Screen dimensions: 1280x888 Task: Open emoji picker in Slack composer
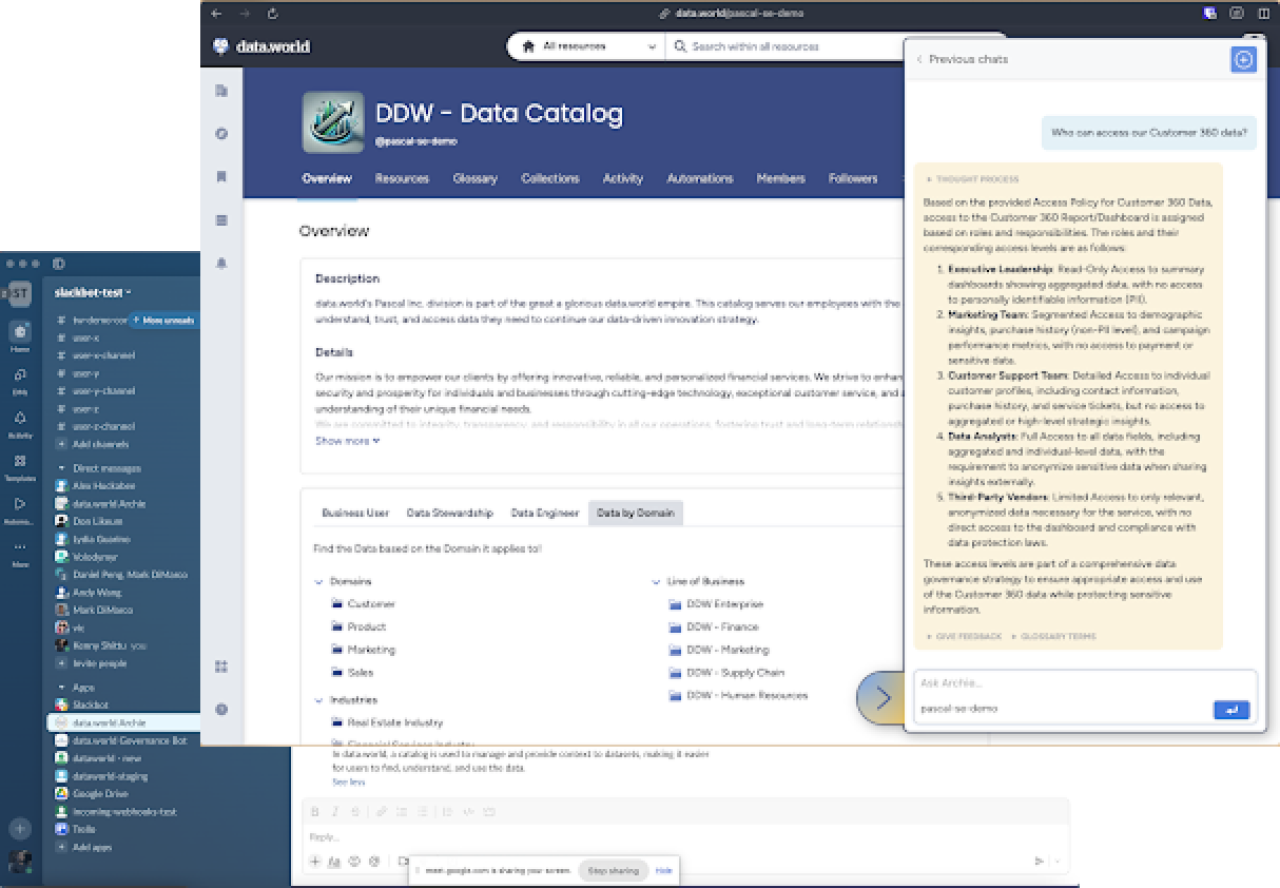point(354,861)
